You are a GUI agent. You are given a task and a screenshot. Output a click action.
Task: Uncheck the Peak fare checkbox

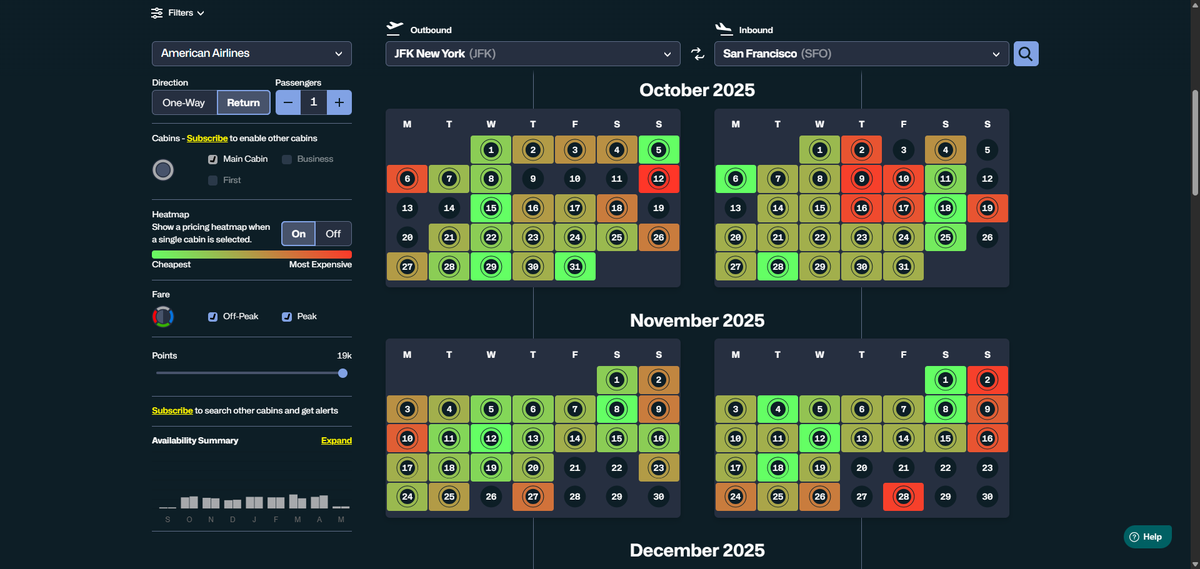(x=287, y=317)
